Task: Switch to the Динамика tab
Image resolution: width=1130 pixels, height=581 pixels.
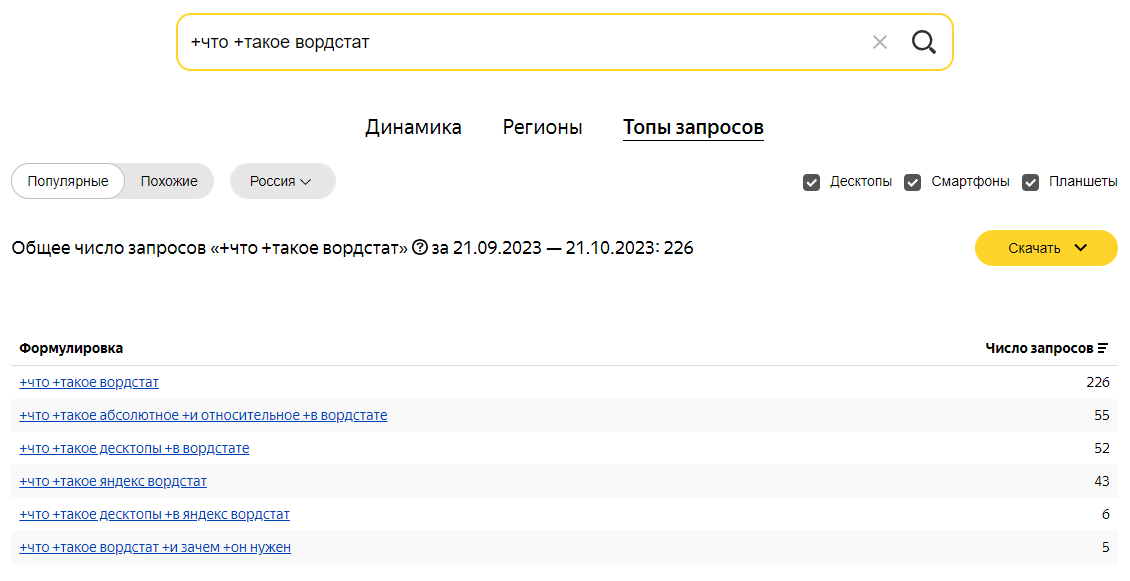Action: coord(413,128)
